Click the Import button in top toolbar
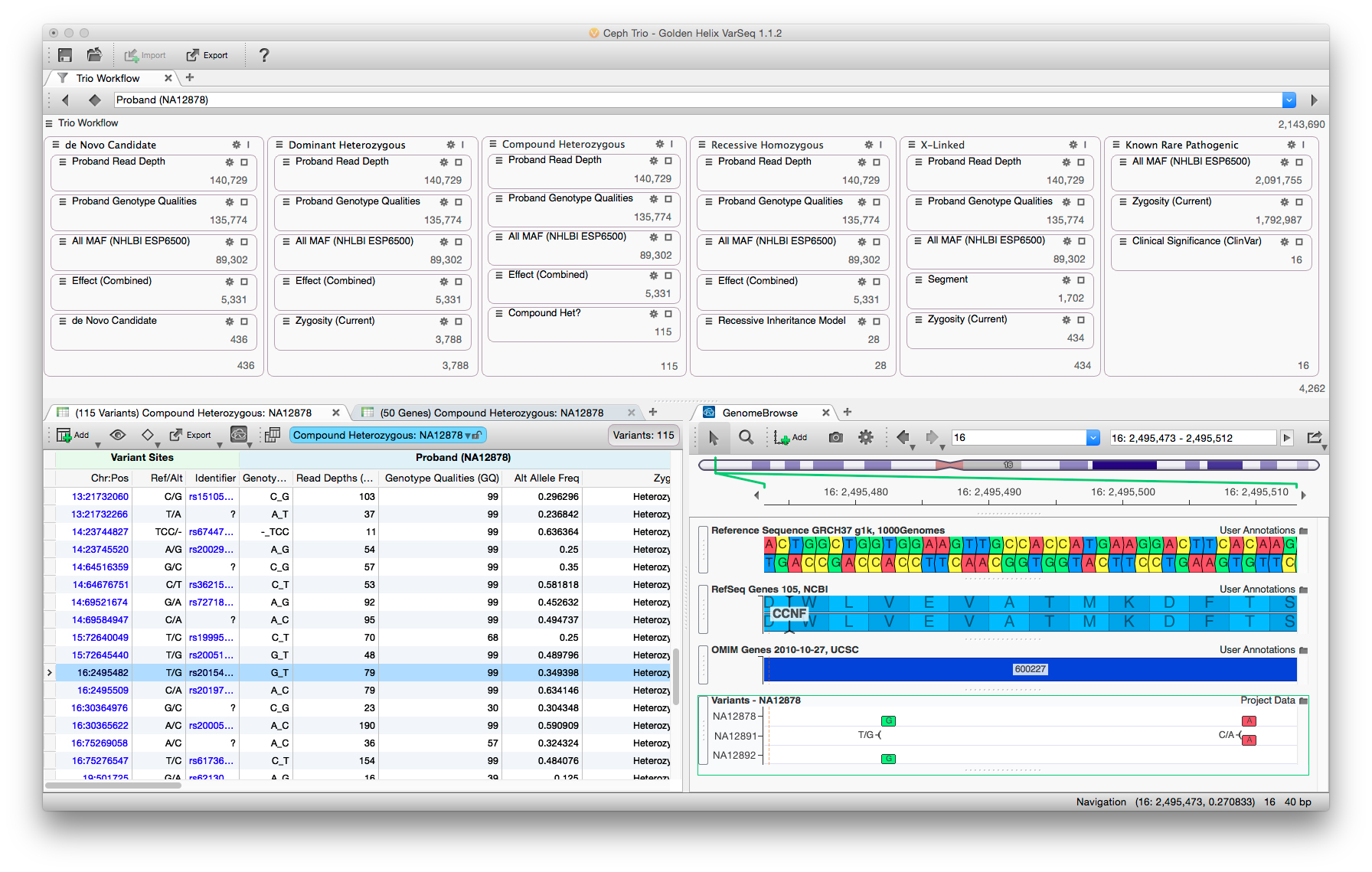This screenshot has height=872, width=1372. click(x=145, y=55)
